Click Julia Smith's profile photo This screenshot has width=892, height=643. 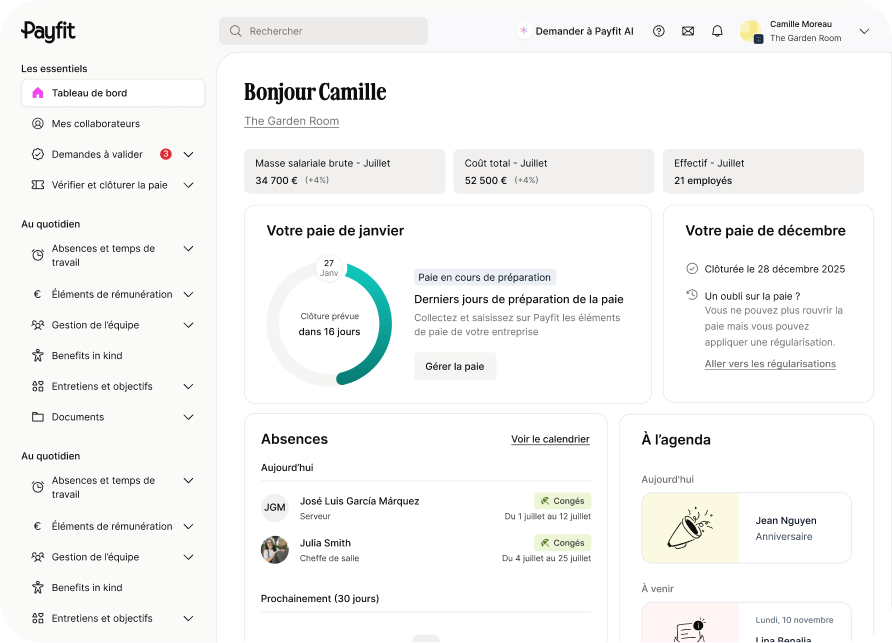(x=275, y=550)
